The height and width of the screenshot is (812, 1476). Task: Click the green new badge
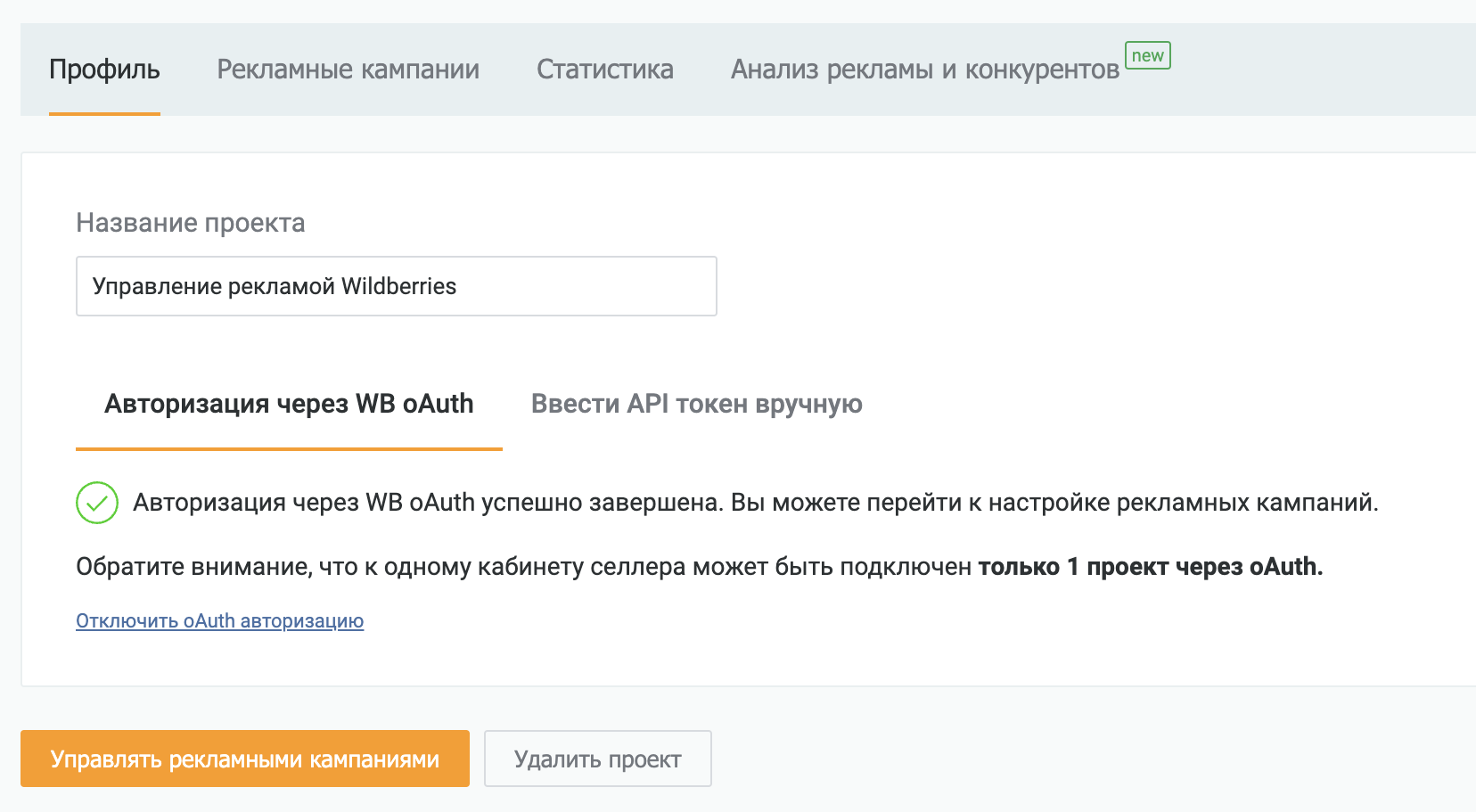tap(1148, 55)
